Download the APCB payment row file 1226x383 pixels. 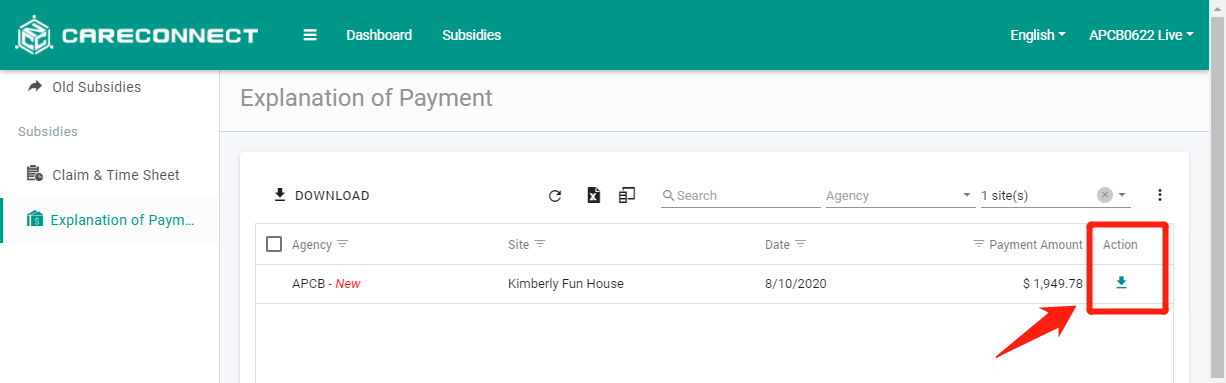(1121, 283)
